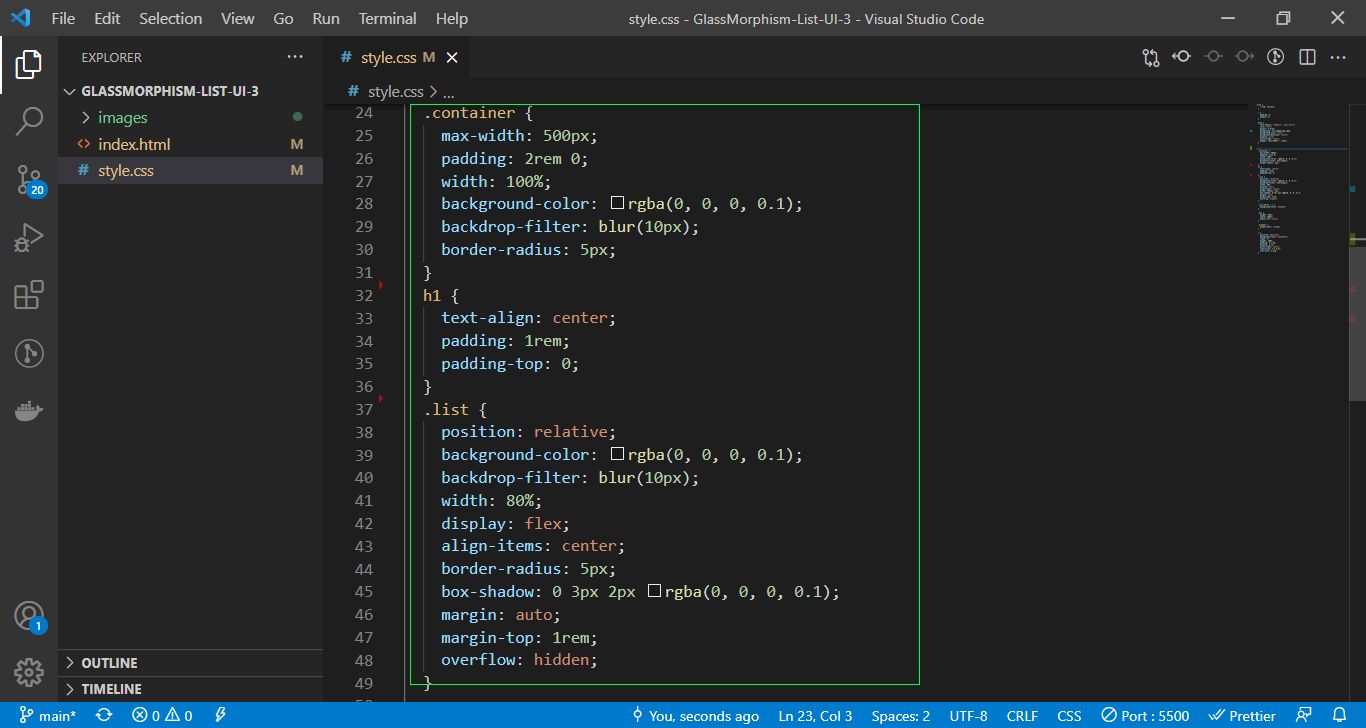Open editor More Actions ellipsis

coord(1338,58)
